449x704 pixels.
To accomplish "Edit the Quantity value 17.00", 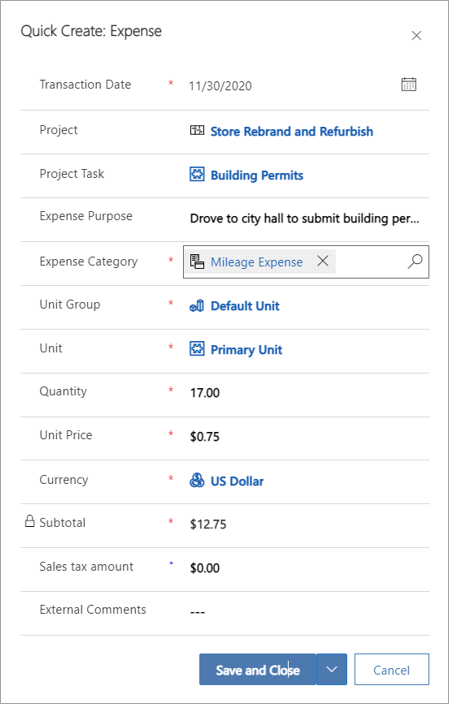I will pos(205,393).
